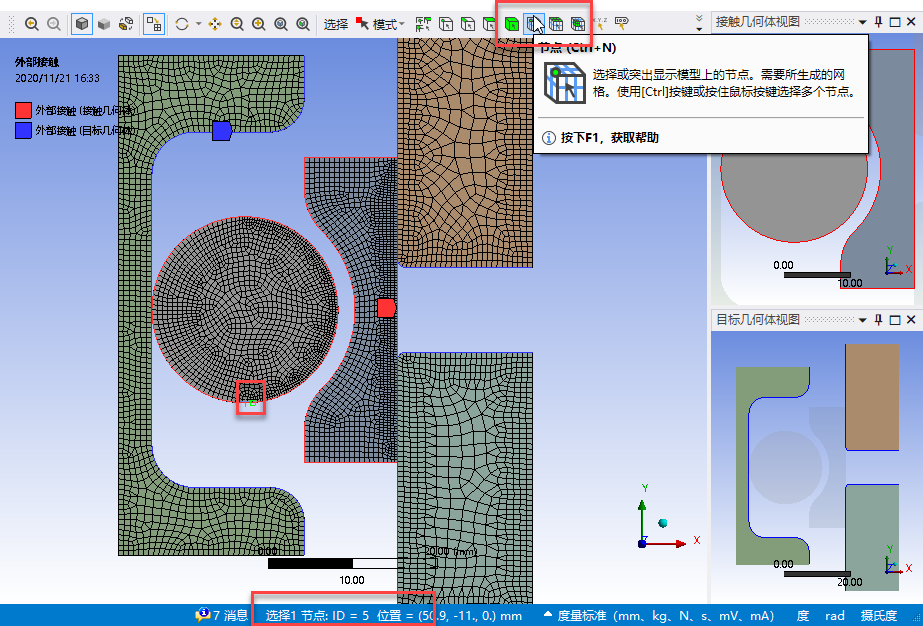Open the 模式 selection mode dropdown
Viewport: 923px width, 626px height.
pyautogui.click(x=381, y=24)
